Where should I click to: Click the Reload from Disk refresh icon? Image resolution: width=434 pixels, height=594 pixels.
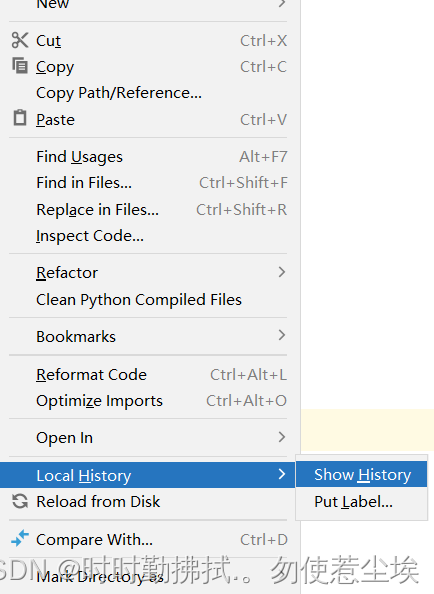pos(20,501)
